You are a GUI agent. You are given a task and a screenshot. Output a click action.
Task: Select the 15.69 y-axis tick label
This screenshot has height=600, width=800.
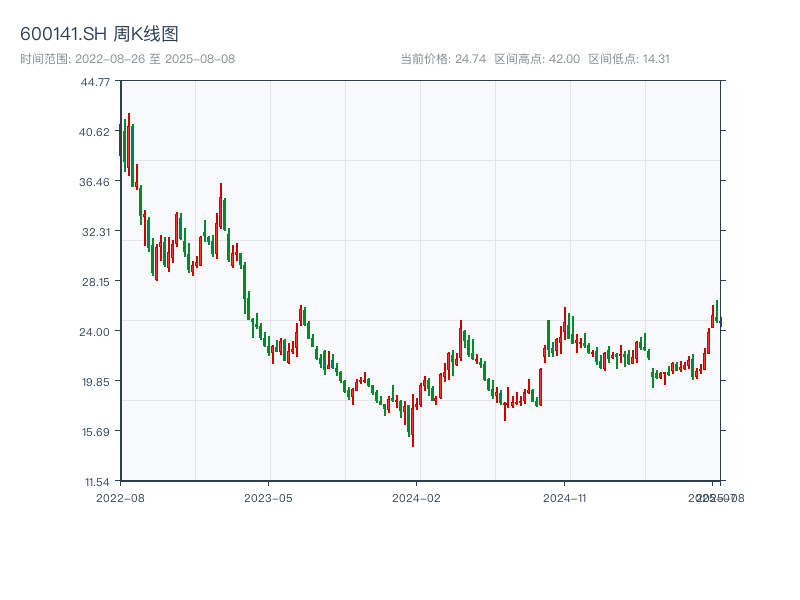point(95,432)
